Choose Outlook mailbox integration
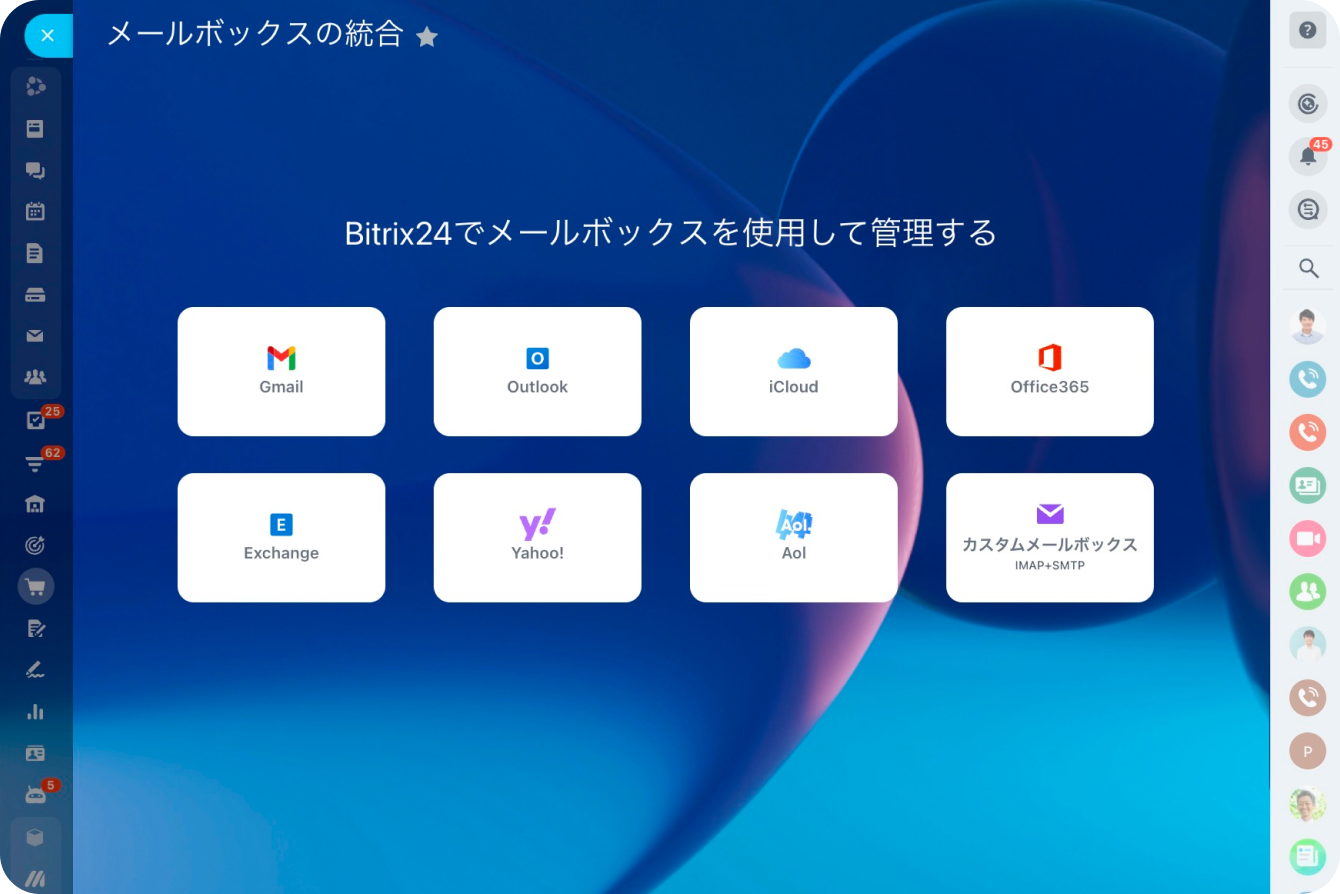 pyautogui.click(x=537, y=371)
